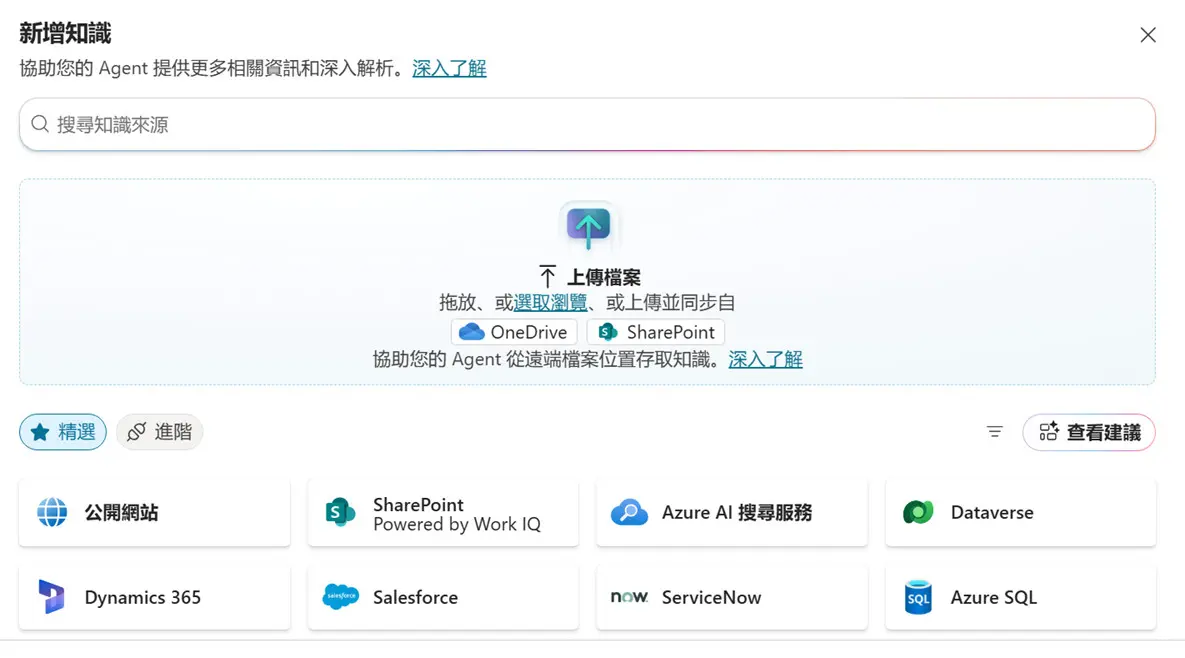Click the 公開網站 globe icon
1185x658 pixels.
point(52,512)
